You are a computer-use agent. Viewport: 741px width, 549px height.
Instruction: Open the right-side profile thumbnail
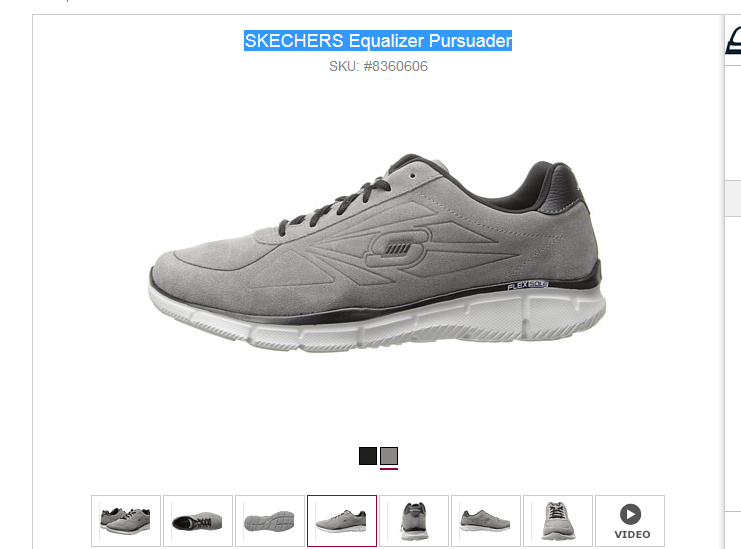(486, 521)
